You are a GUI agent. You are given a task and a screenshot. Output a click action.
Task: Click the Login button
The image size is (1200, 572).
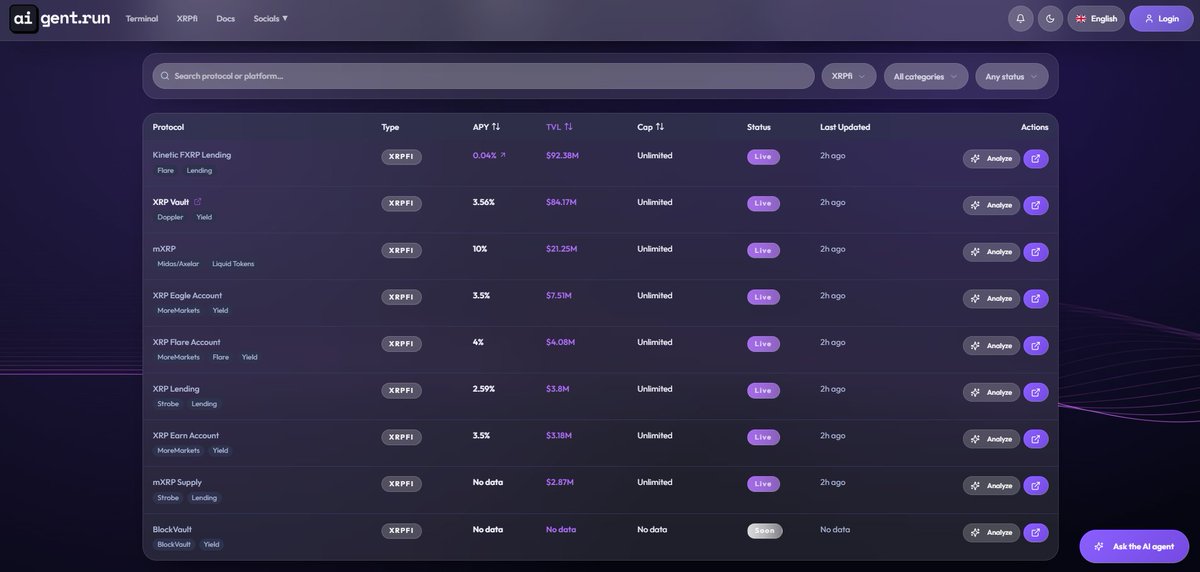(1162, 18)
